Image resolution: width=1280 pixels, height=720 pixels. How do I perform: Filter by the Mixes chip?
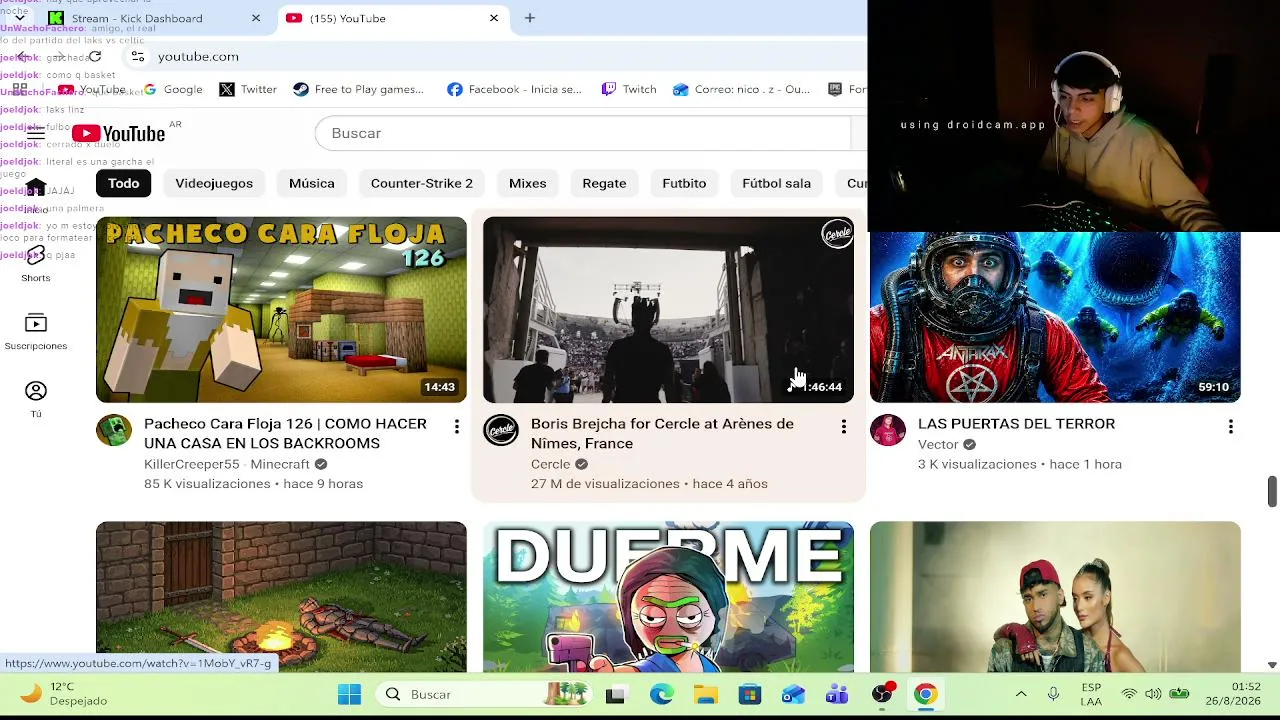(528, 183)
